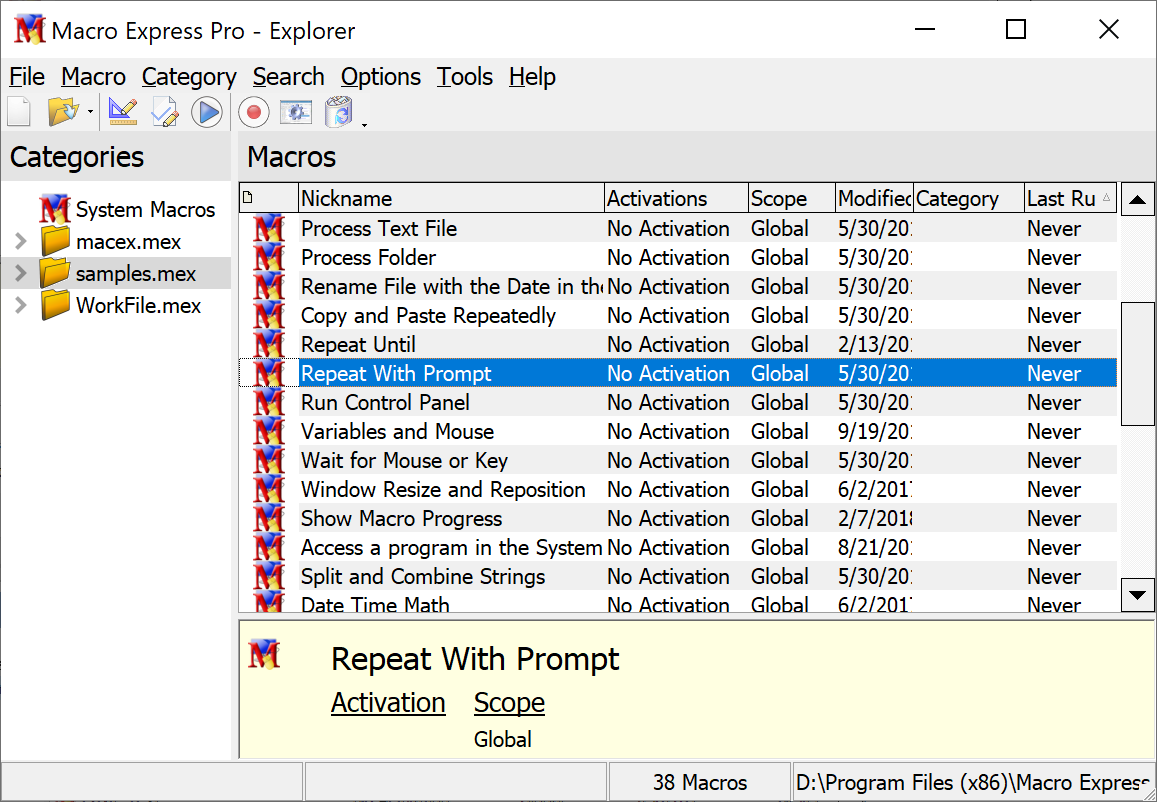Start recording a macro via the red record icon

(x=253, y=112)
